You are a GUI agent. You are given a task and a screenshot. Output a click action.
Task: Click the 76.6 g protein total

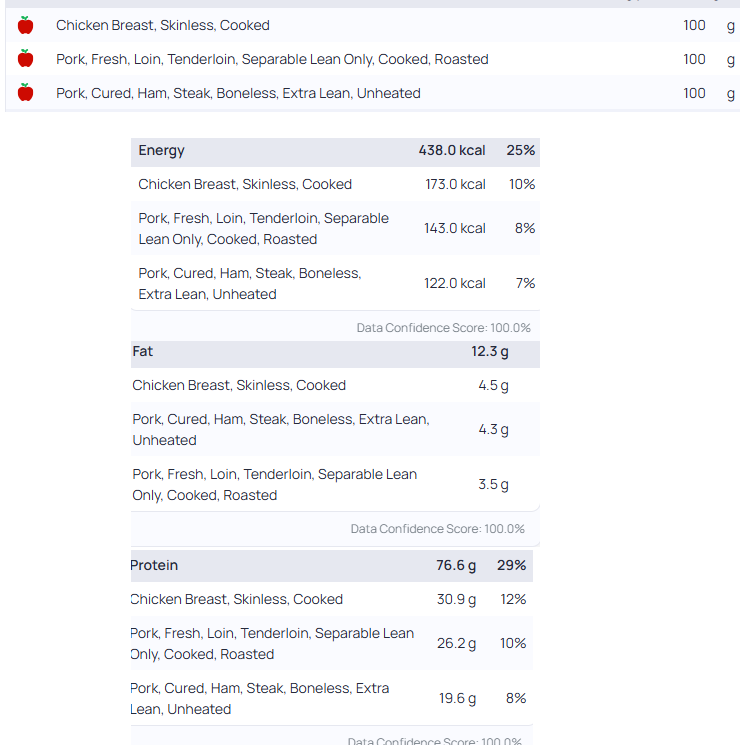(456, 566)
